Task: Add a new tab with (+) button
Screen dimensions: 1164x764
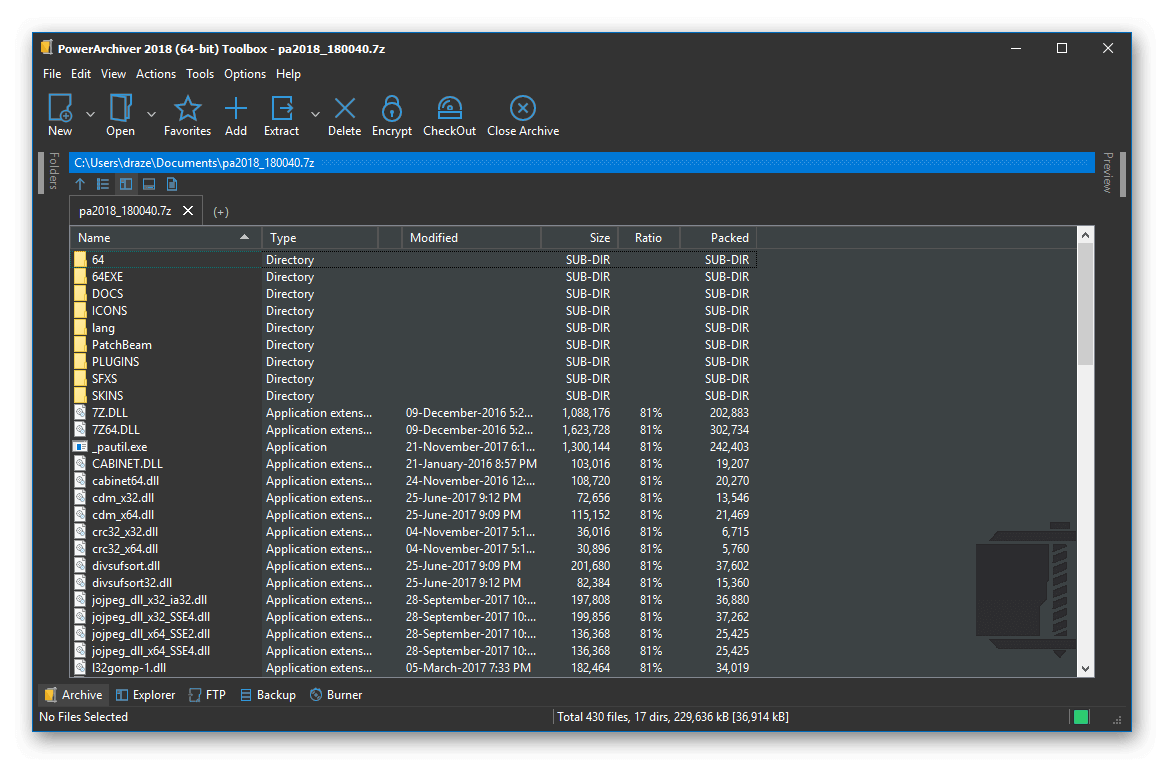Action: 220,212
